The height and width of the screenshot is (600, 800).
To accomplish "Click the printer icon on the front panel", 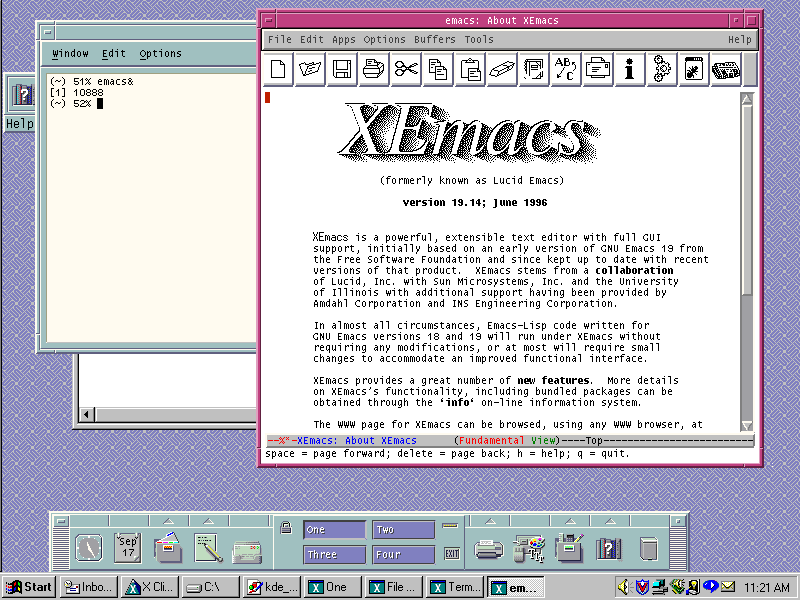I will click(488, 549).
